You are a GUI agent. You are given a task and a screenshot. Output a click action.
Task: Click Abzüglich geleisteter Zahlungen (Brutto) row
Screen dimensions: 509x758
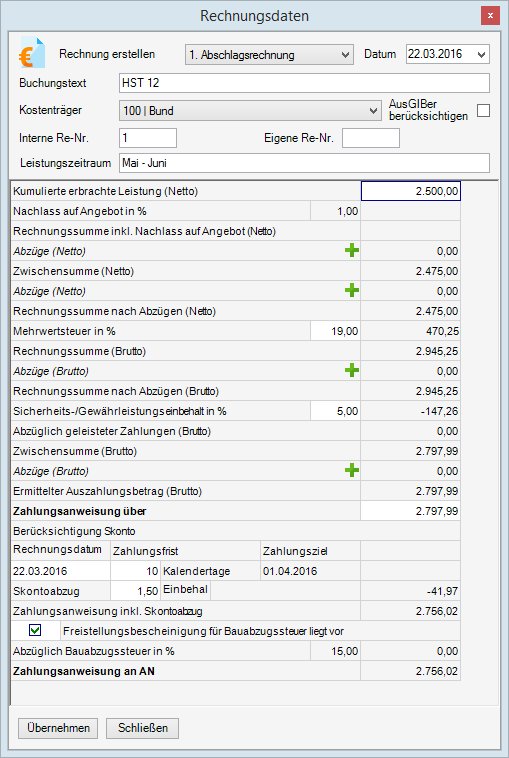coord(235,431)
